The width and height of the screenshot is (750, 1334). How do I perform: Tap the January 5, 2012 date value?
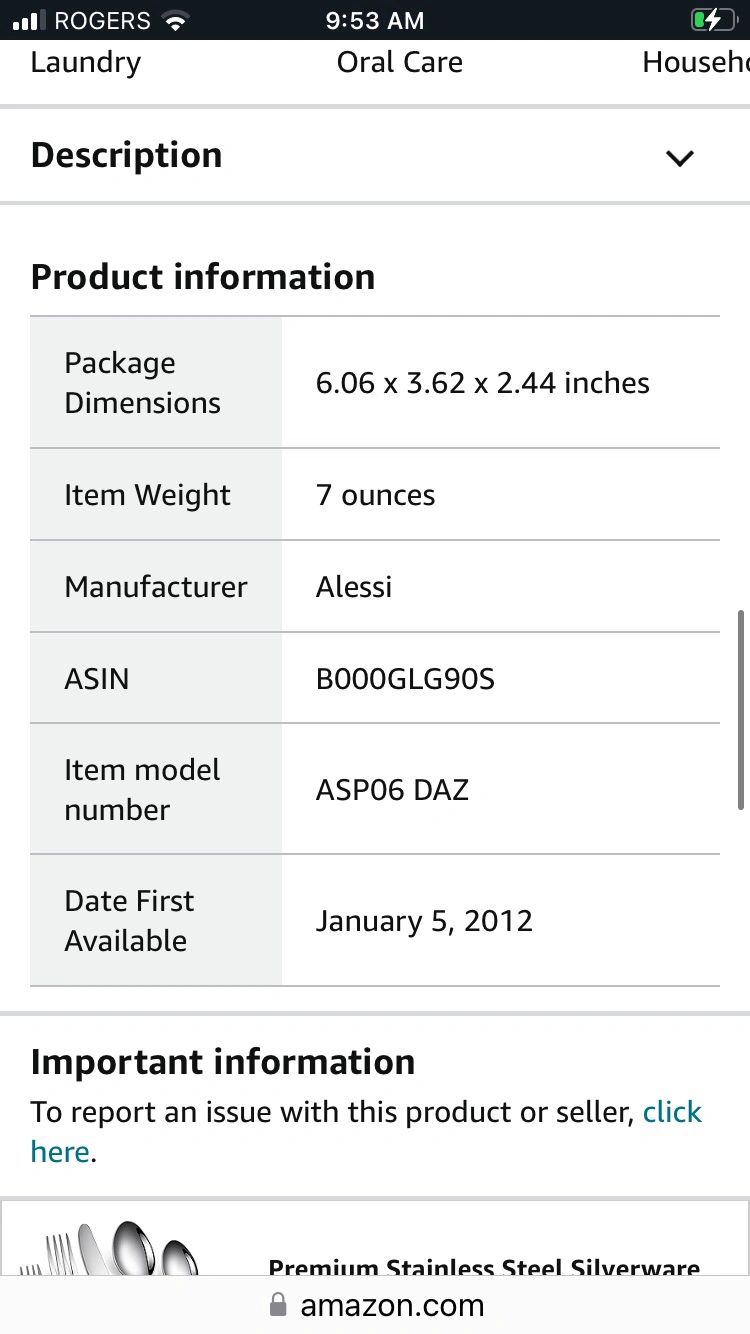[424, 921]
